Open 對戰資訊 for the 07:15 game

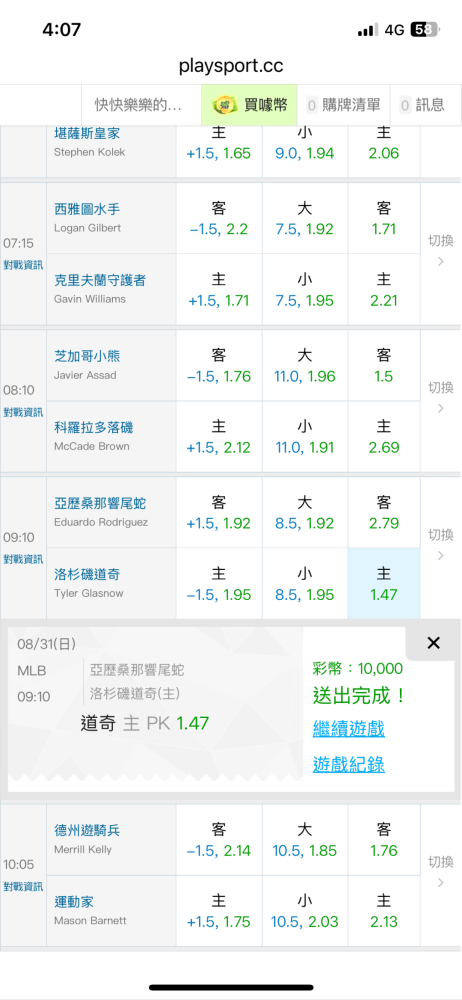pyautogui.click(x=23, y=263)
